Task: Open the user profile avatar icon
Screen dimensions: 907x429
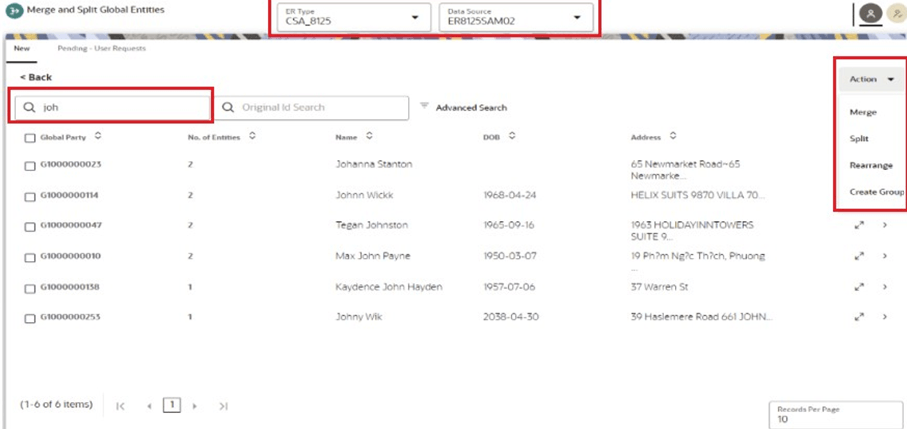Action: [869, 14]
